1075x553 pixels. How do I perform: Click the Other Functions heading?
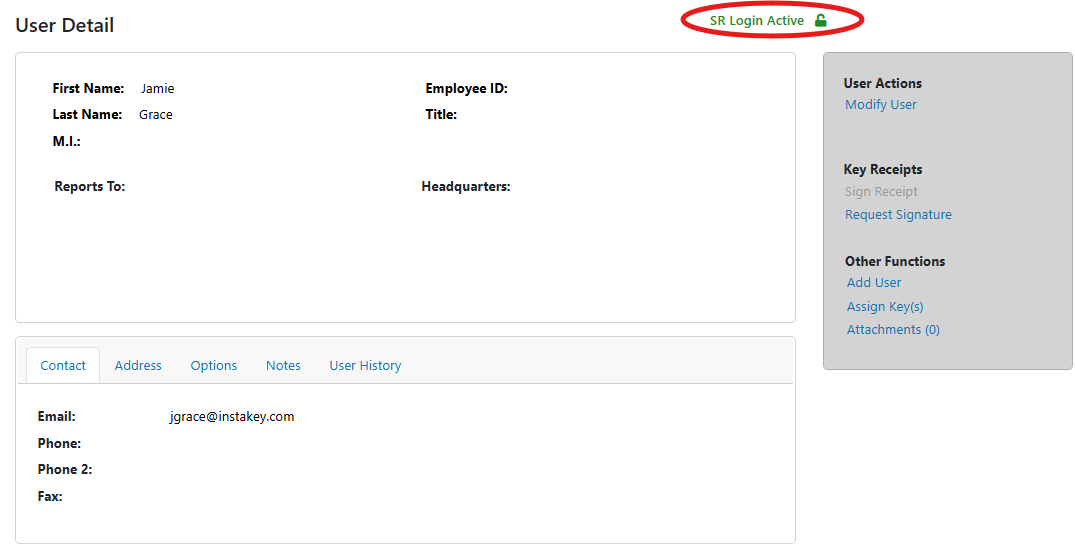[895, 261]
